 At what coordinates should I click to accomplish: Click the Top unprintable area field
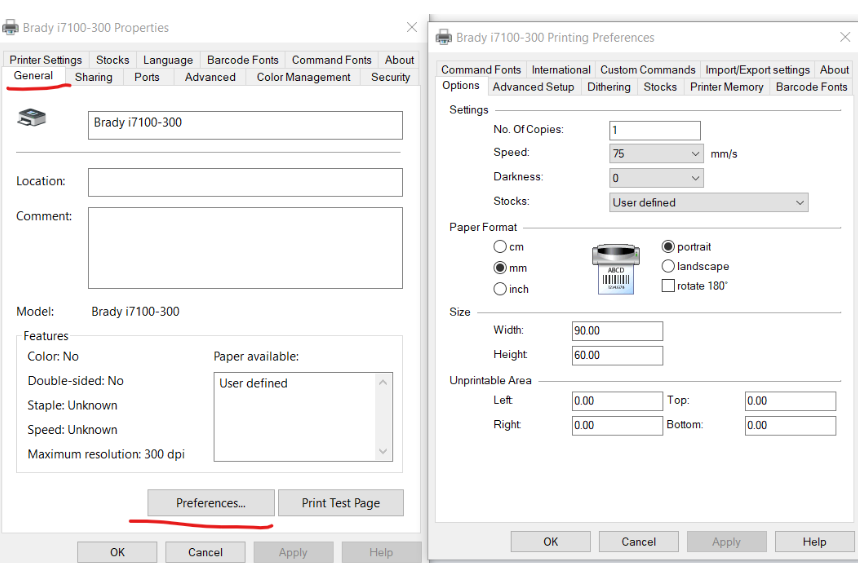pos(790,401)
